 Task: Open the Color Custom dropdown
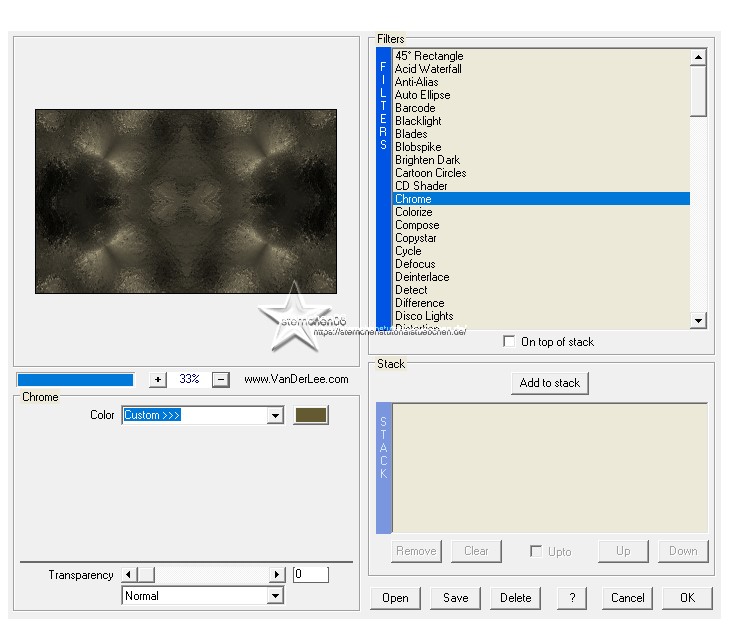point(275,415)
